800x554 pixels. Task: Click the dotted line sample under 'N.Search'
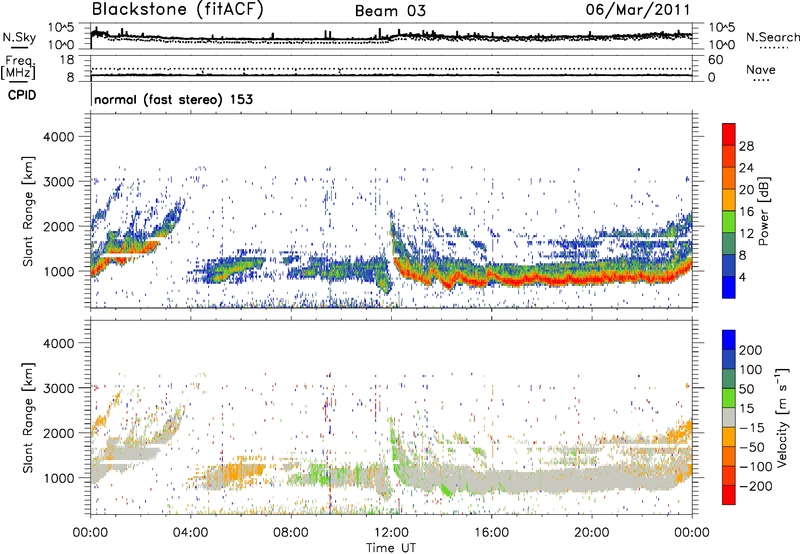[773, 48]
